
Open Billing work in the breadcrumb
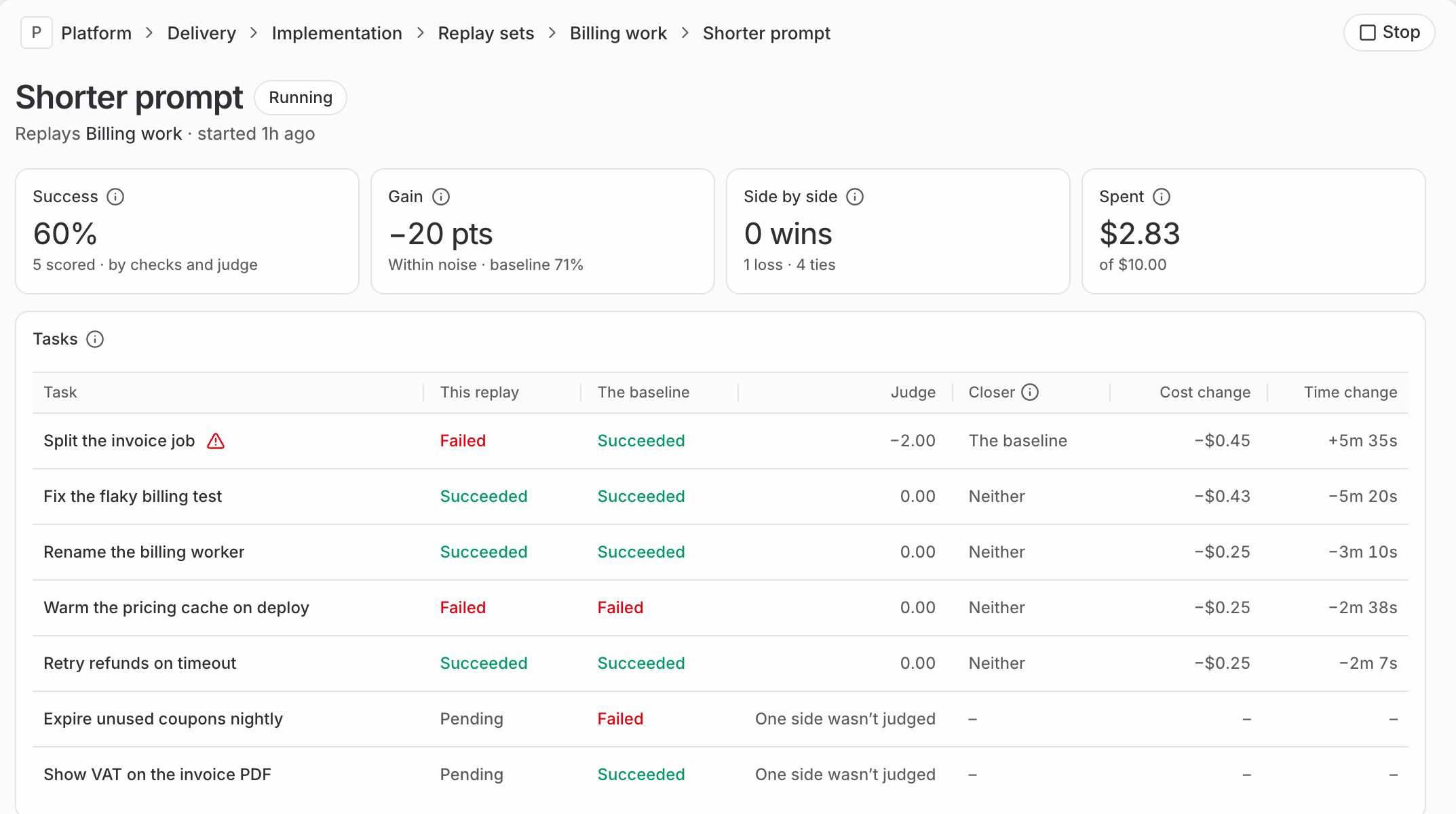pos(618,33)
